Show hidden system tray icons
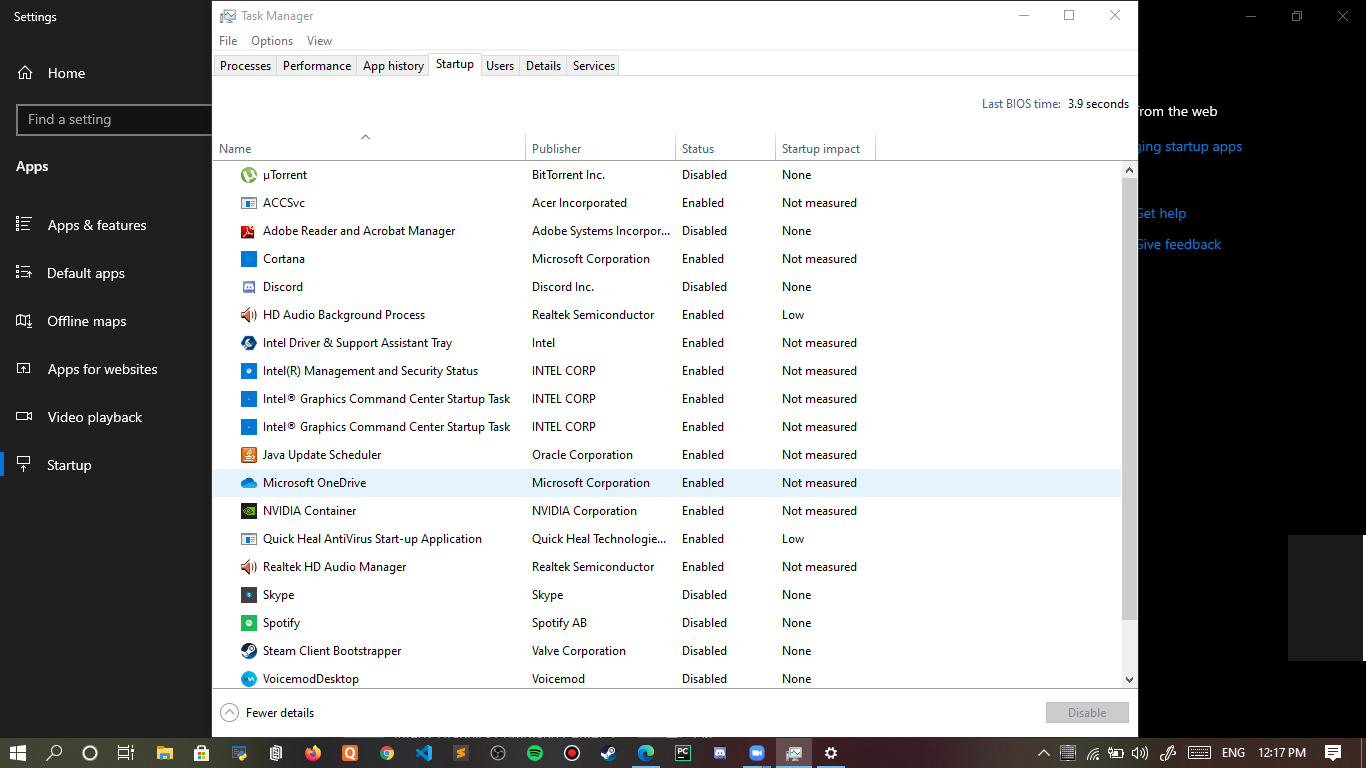The width and height of the screenshot is (1366, 768). pos(1044,753)
